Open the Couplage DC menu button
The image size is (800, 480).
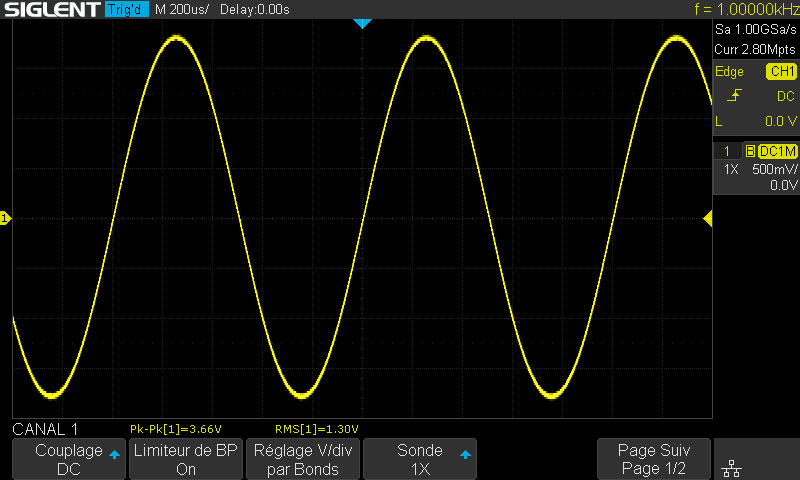[69, 459]
